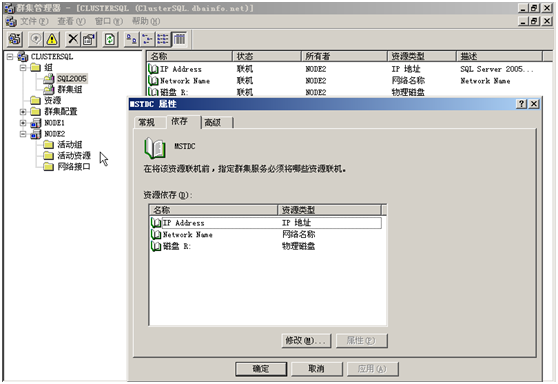Click IP Address icon in main resource list

[153, 69]
